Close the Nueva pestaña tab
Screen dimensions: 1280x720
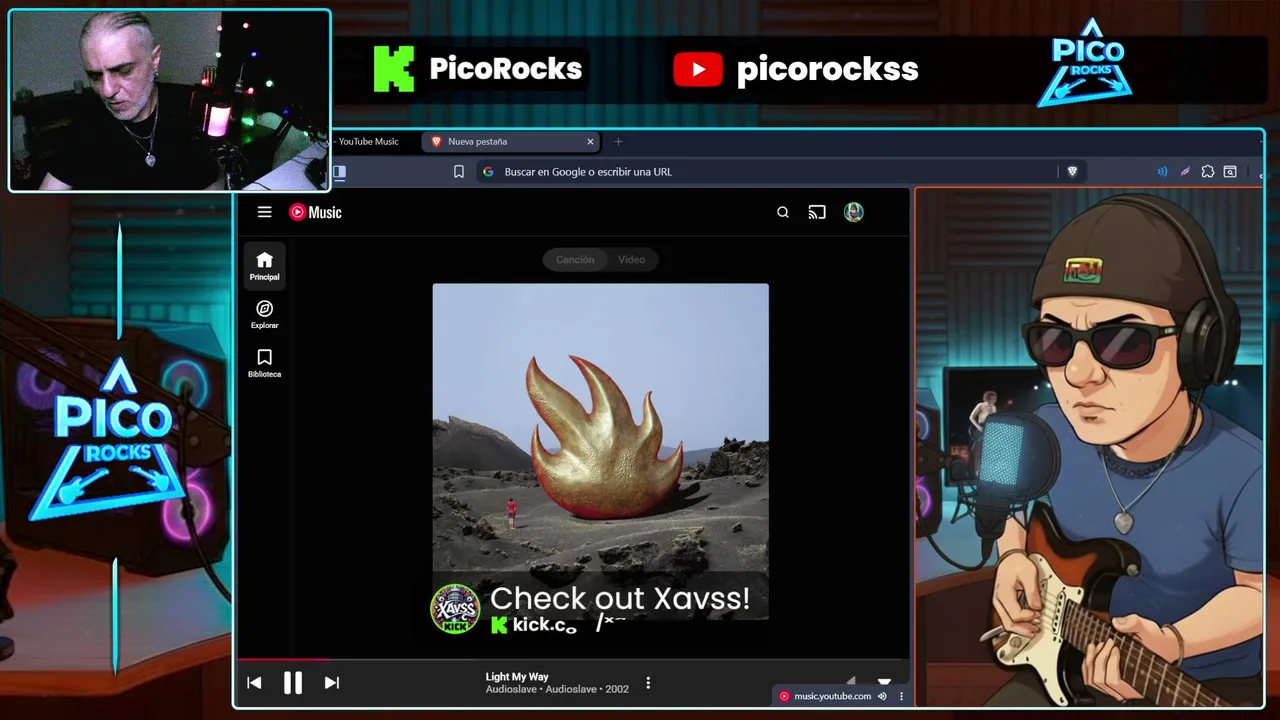[x=590, y=142]
